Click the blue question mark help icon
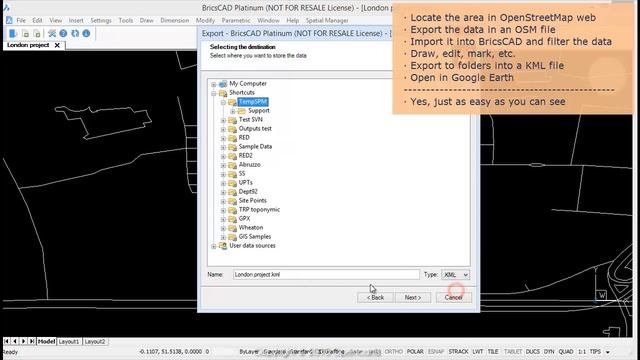 [63, 33]
